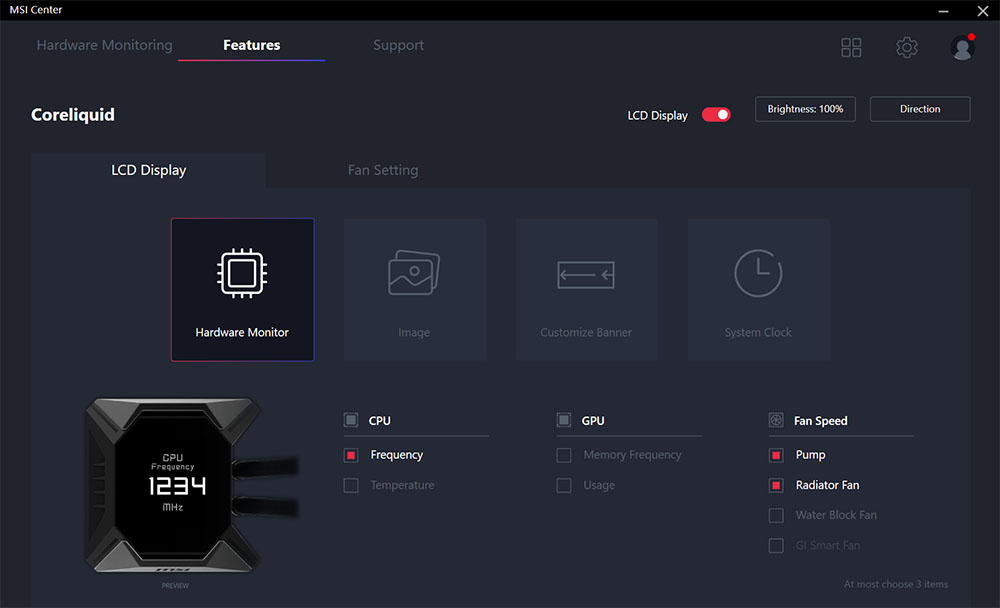Image resolution: width=1000 pixels, height=608 pixels.
Task: Uncheck the Pump fan speed checkbox
Action: pos(776,455)
